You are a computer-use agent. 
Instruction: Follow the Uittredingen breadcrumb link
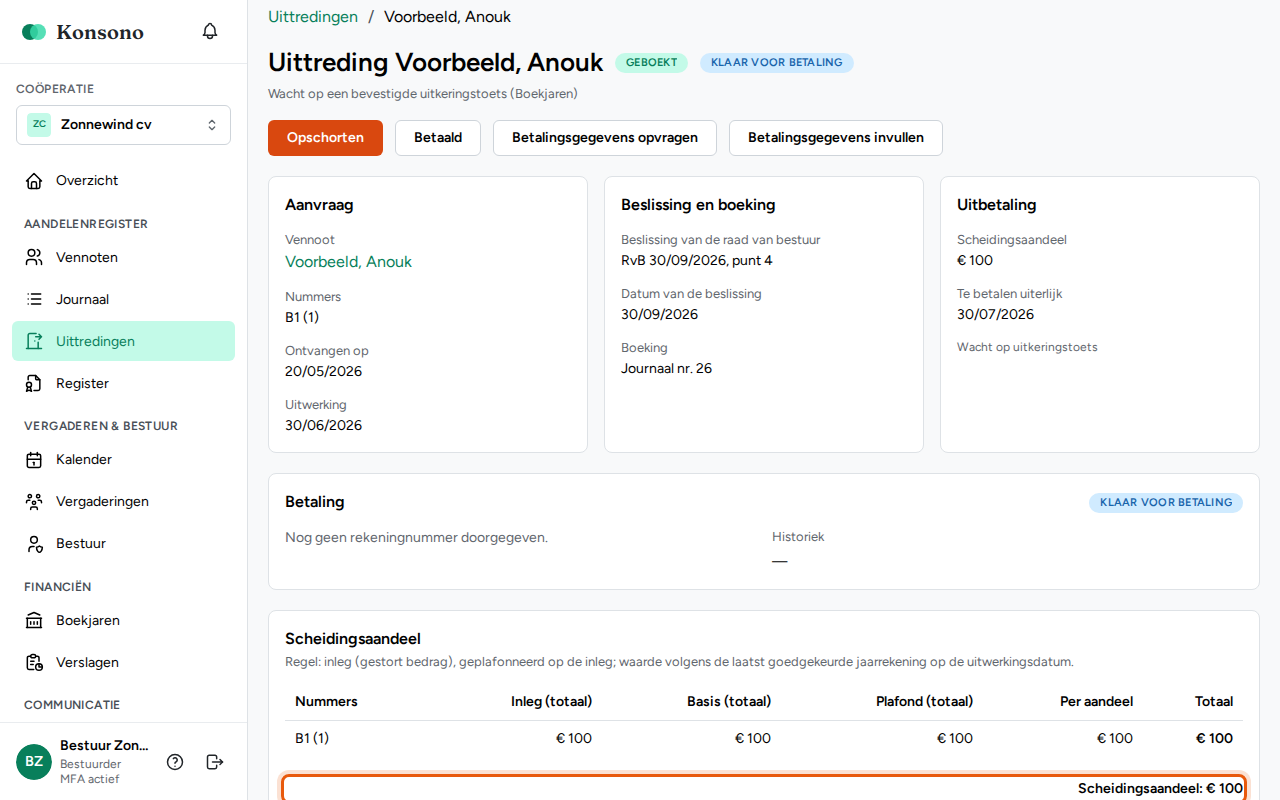pos(313,17)
